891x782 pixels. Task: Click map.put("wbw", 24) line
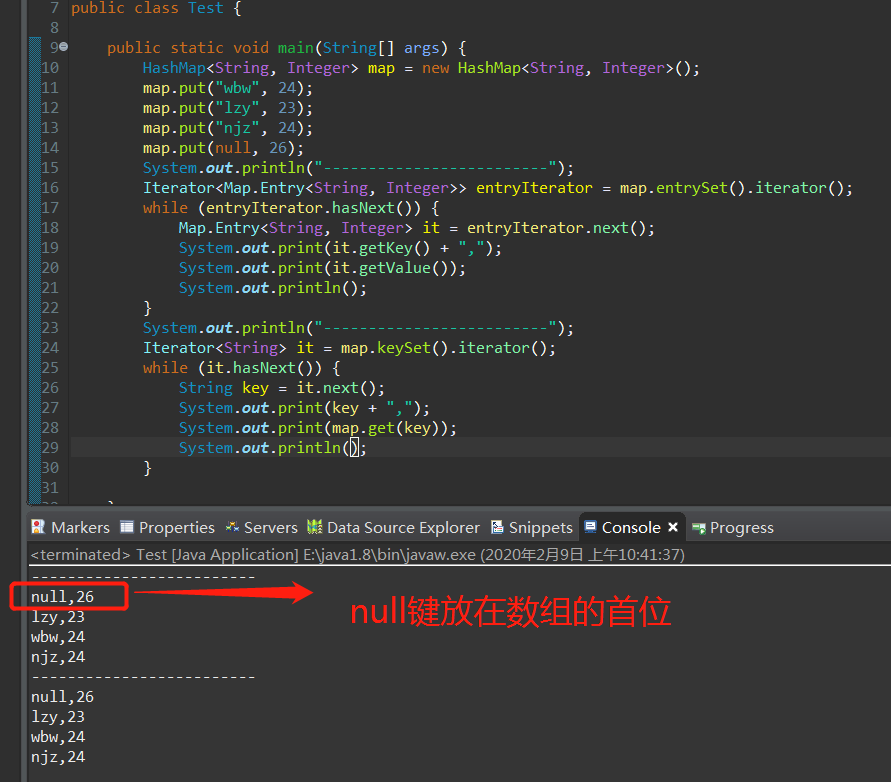pos(228,88)
